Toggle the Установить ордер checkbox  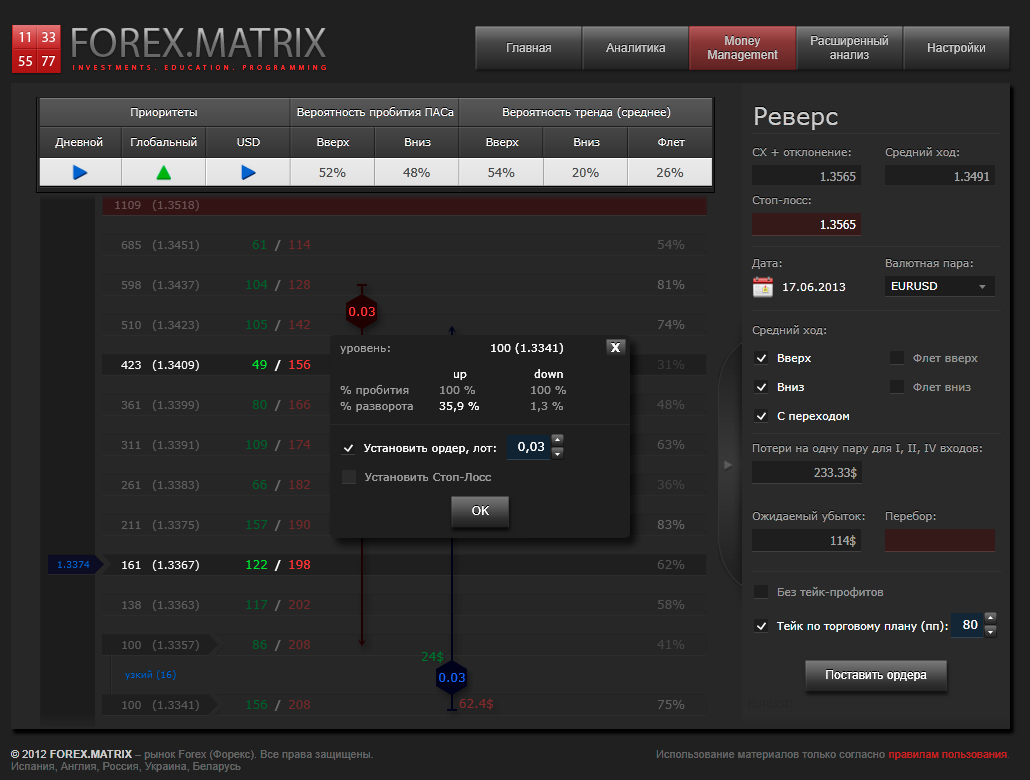click(x=349, y=448)
